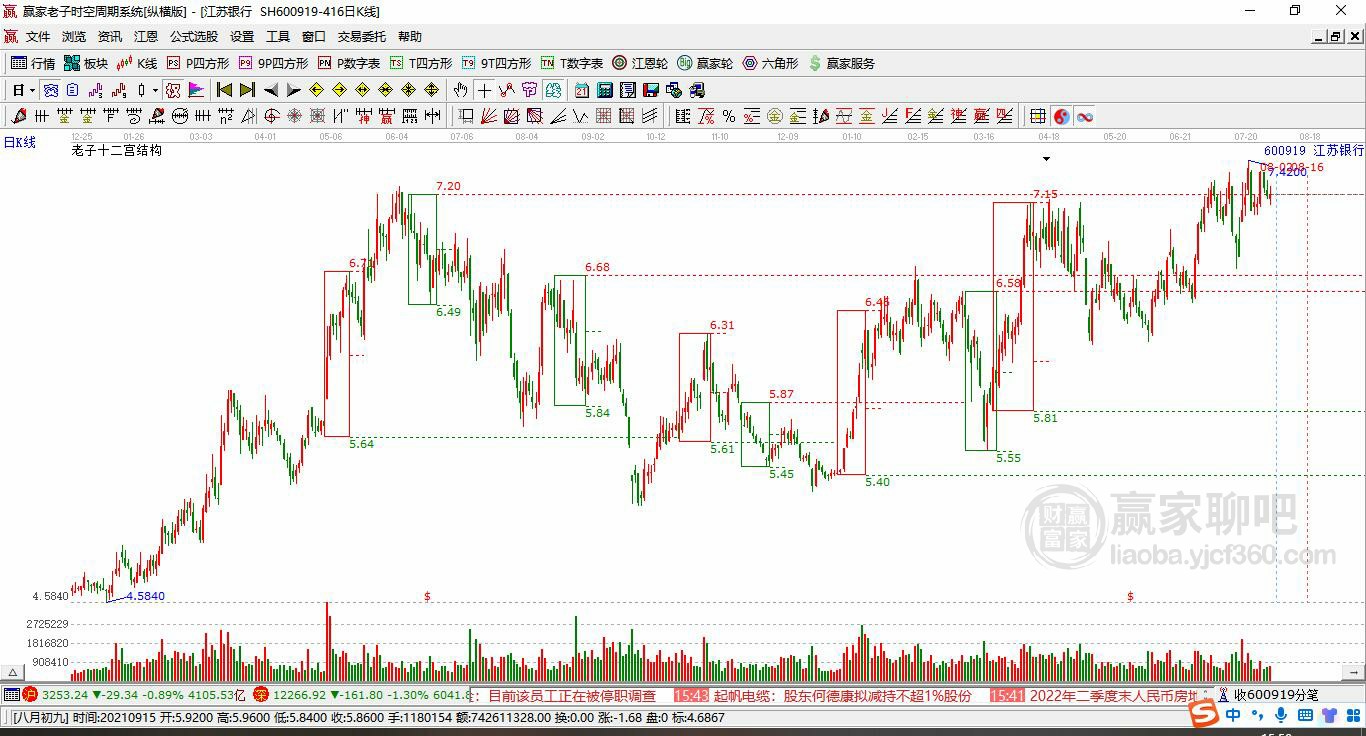Open the 9T四方形 tool
1366x736 pixels.
tap(495, 63)
